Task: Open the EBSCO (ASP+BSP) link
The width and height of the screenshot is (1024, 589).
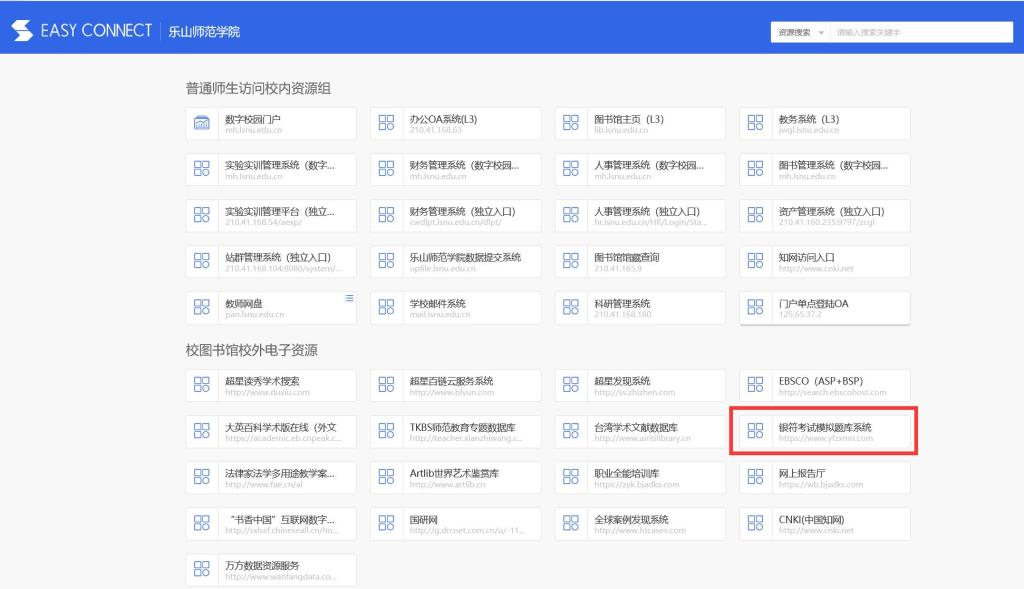Action: point(825,385)
